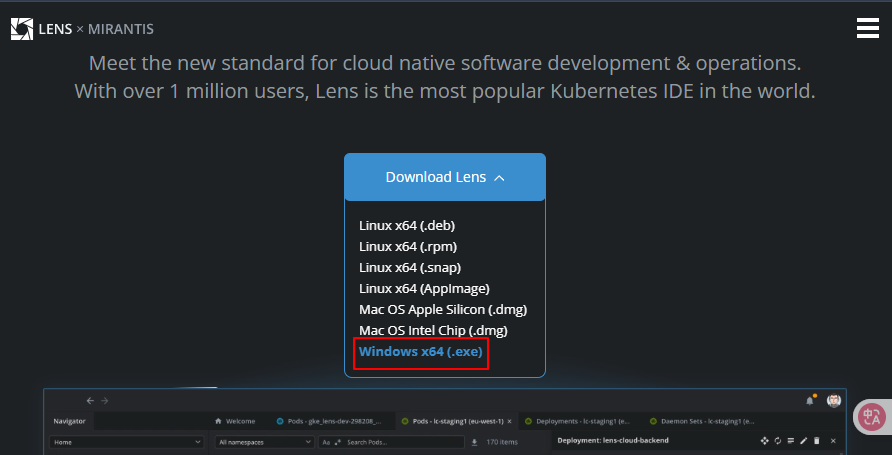Click the back arrow in Lens preview
892x455 pixels.
coord(90,401)
